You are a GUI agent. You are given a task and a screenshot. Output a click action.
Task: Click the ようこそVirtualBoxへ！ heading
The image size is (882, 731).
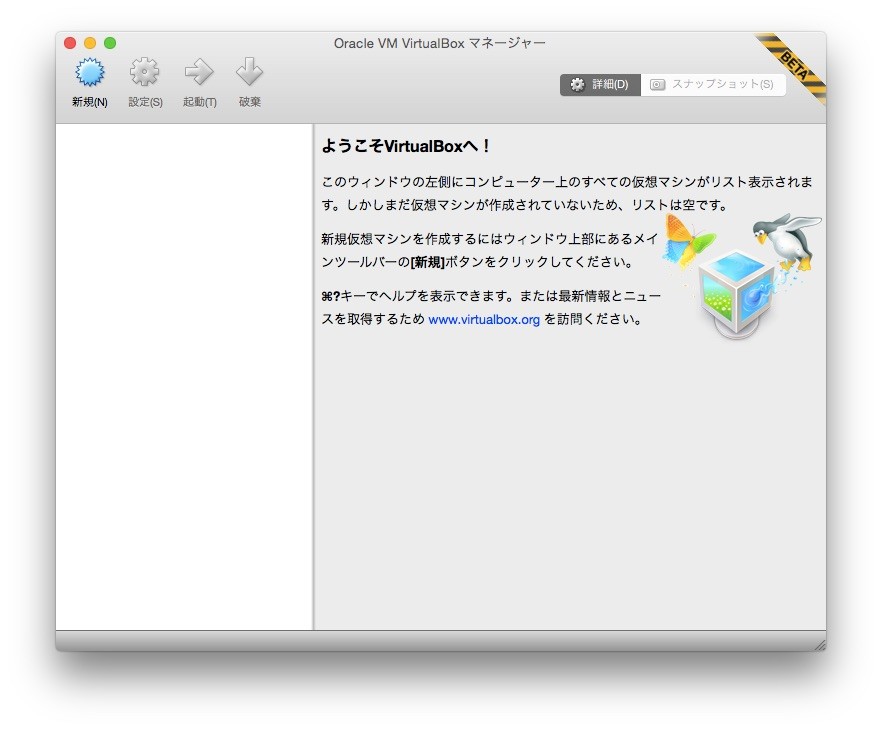click(x=406, y=146)
